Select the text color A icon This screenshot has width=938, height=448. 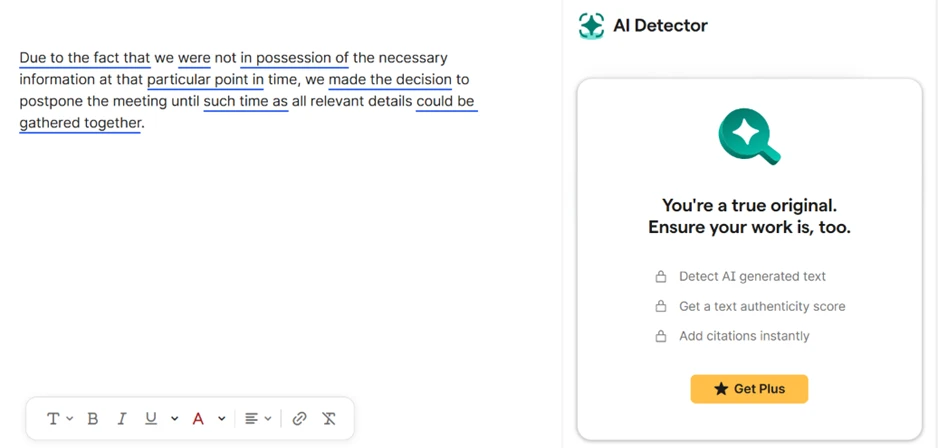point(198,419)
